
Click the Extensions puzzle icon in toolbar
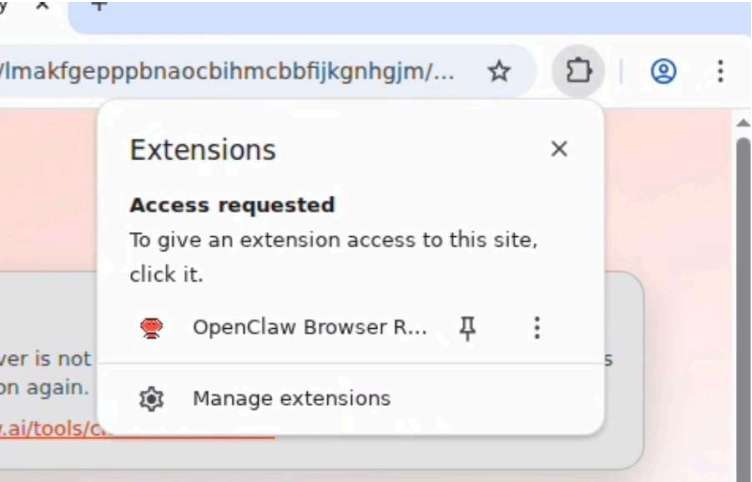(x=579, y=71)
